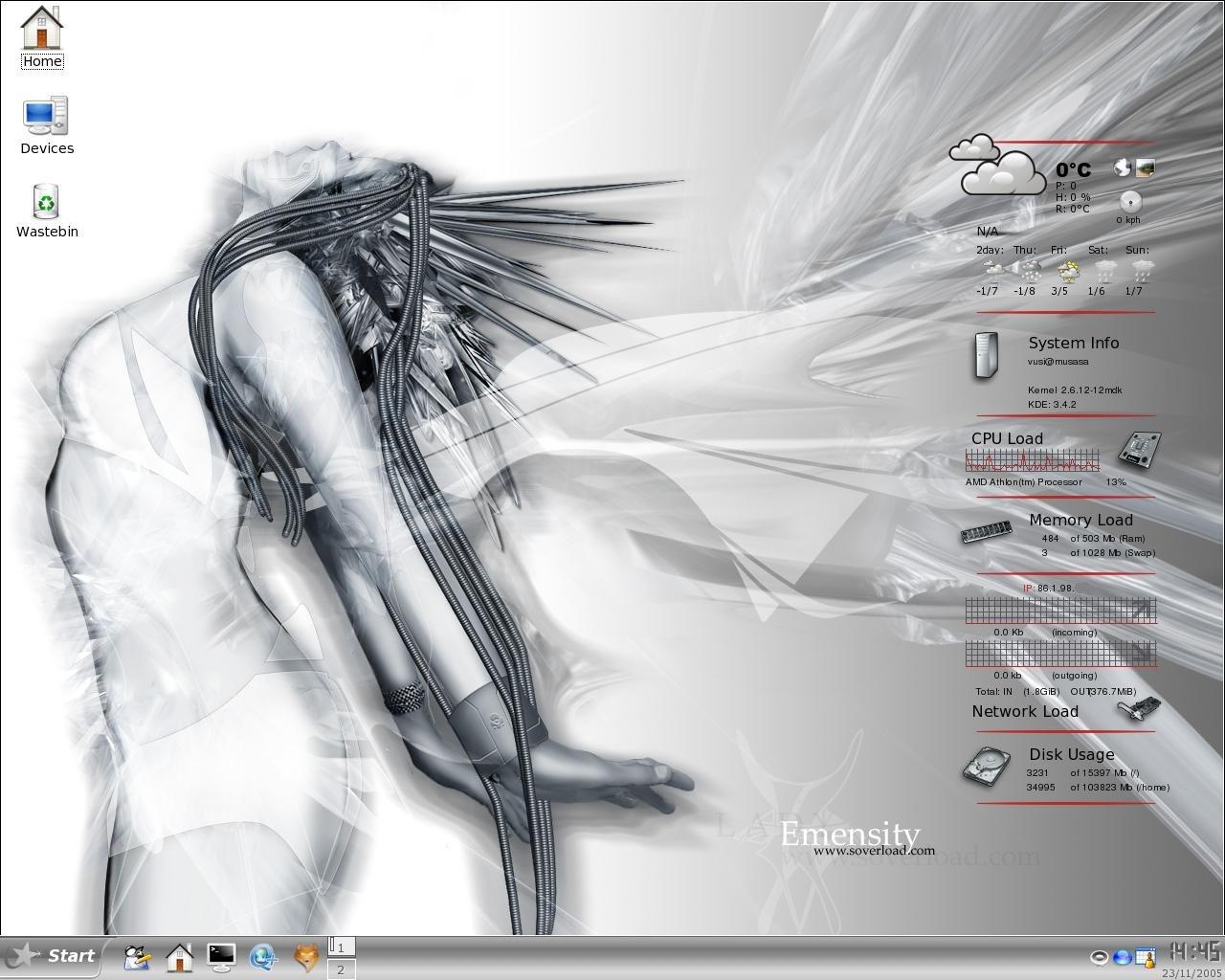Click the 14:45 taskbar clock
This screenshot has height=980, width=1225.
coord(1195,950)
